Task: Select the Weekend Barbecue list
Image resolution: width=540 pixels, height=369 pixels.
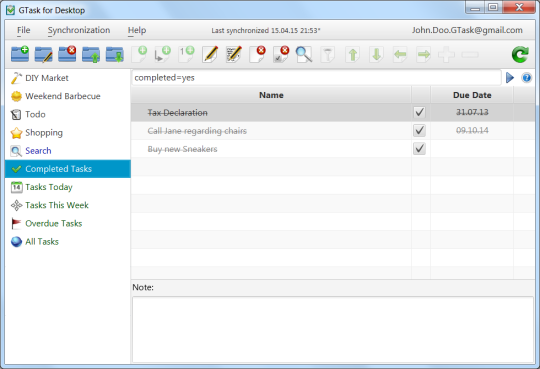Action: tap(68, 96)
